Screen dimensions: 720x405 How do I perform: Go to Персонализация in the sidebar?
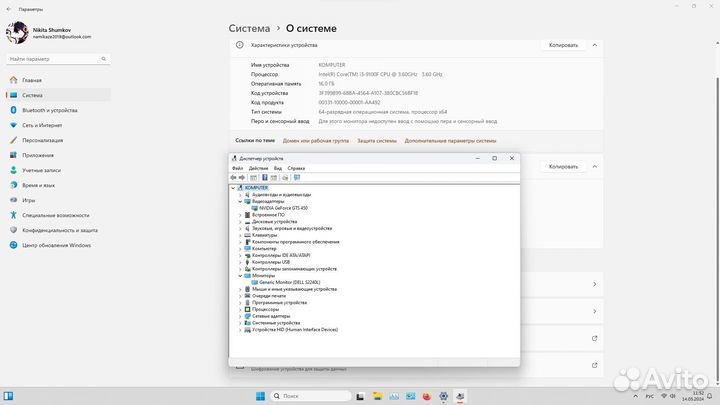(43, 140)
